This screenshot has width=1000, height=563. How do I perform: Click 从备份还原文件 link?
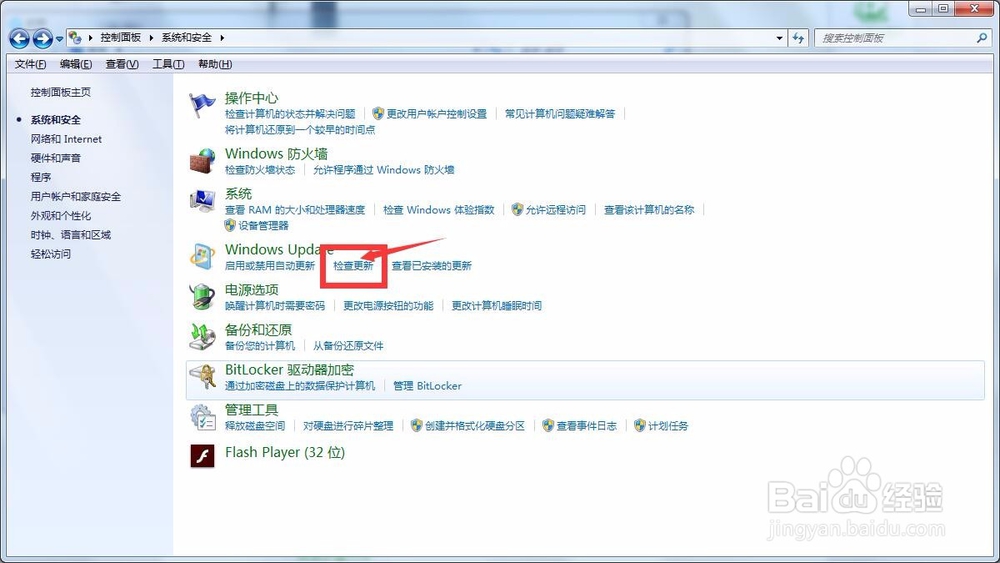348,346
